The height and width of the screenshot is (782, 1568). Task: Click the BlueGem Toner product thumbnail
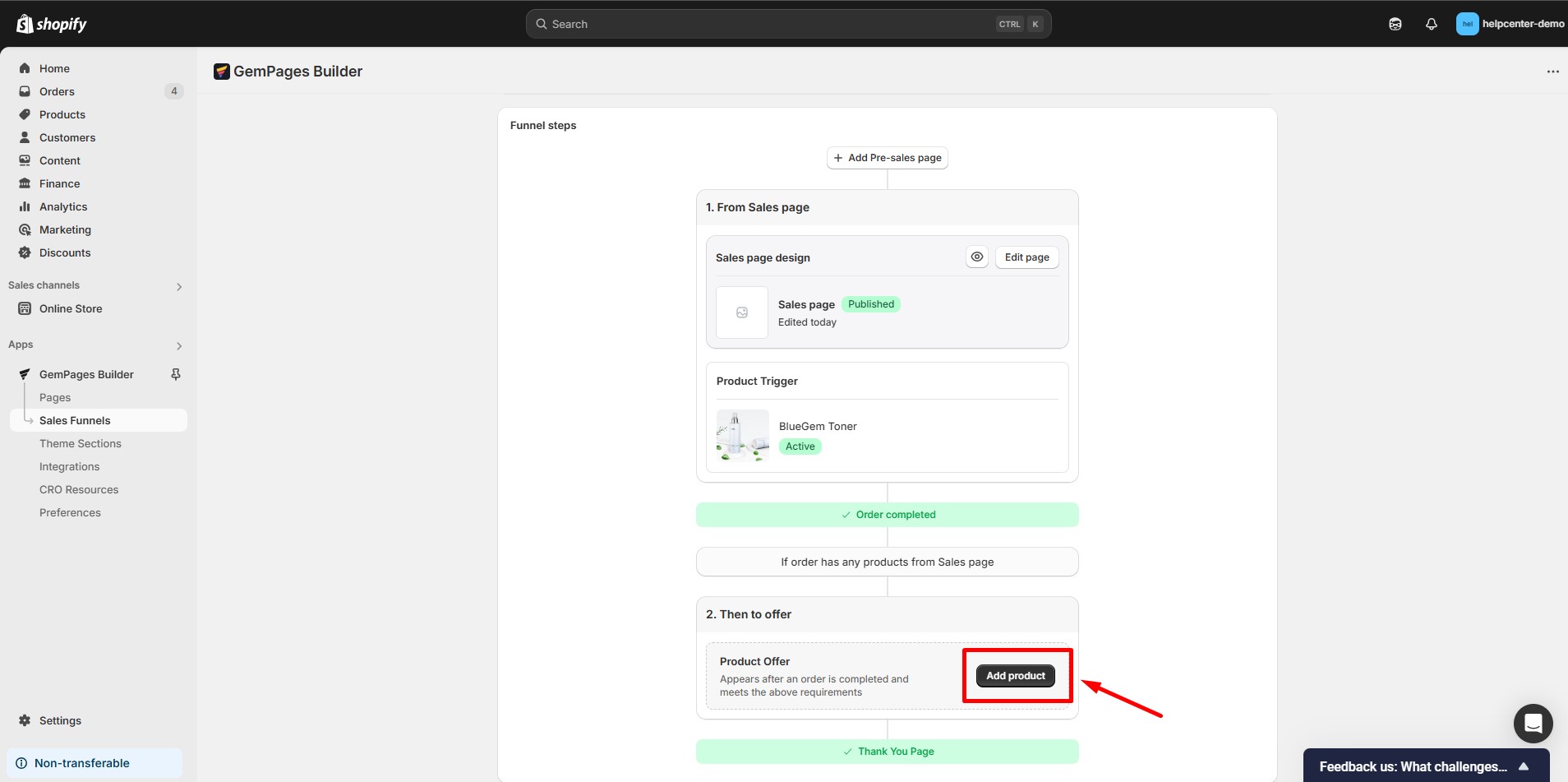click(x=742, y=436)
